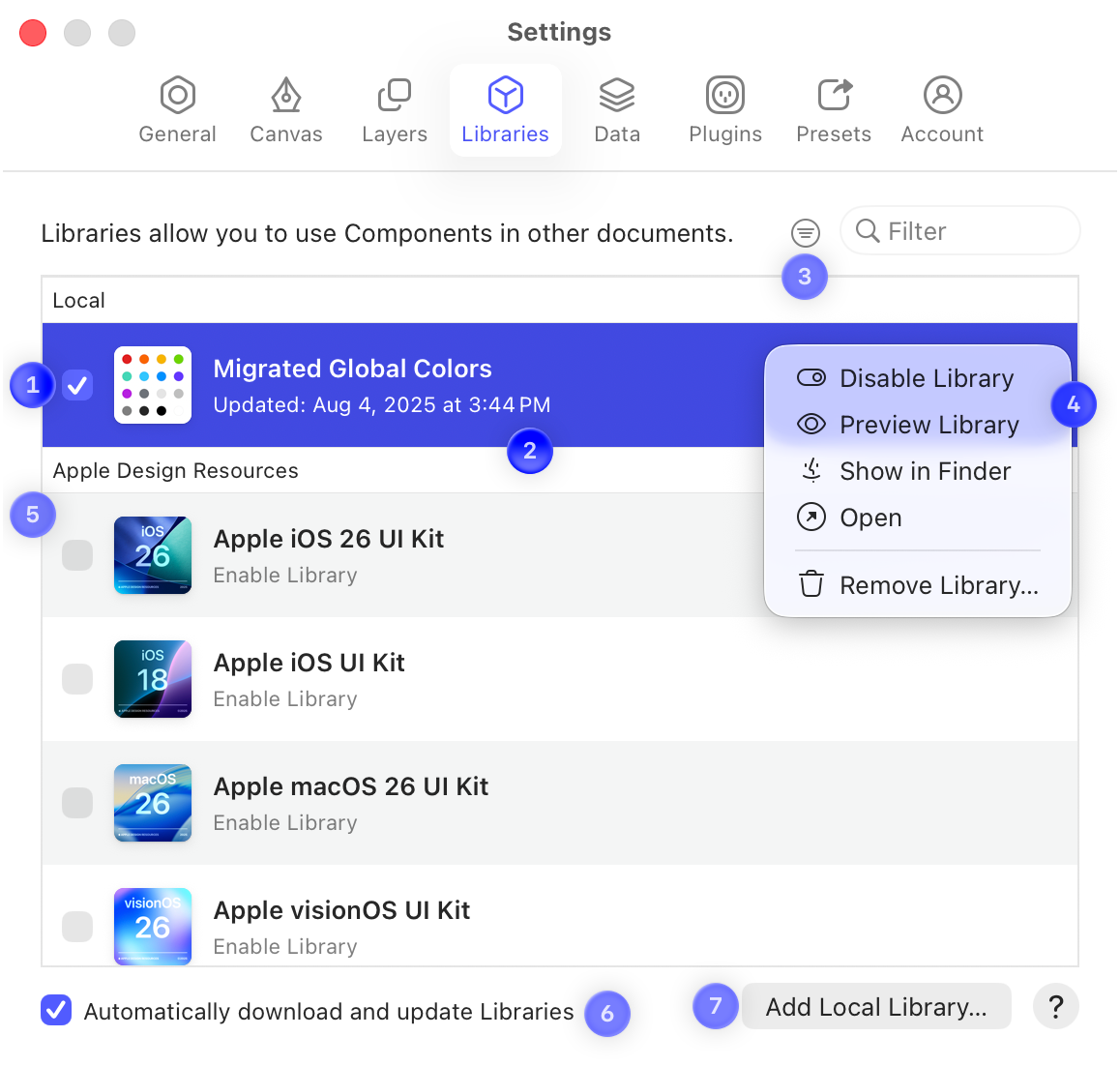1120x1066 pixels.
Task: Click Enable Library under Apple iOS UI Kit
Action: click(285, 698)
